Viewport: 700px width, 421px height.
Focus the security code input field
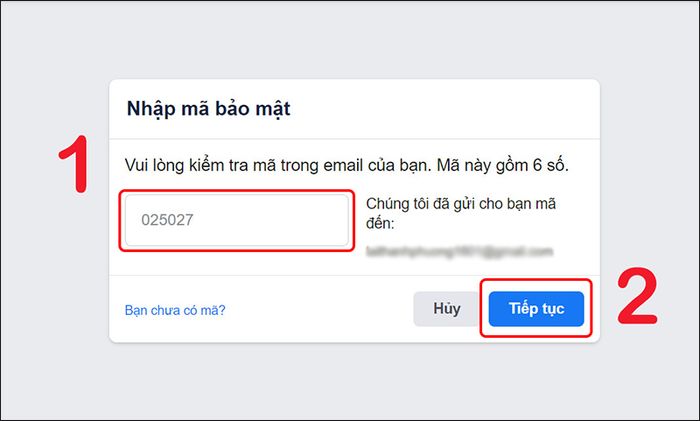[237, 220]
